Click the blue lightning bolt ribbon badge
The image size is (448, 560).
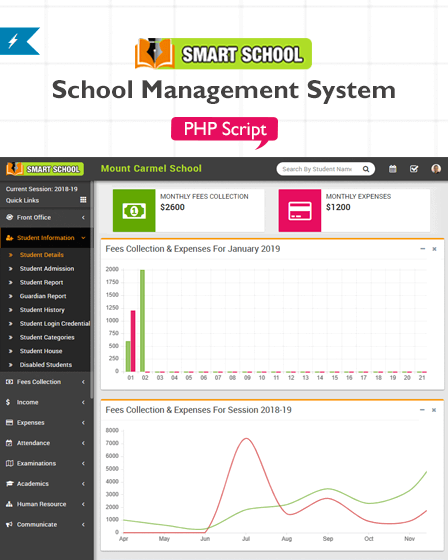coord(20,41)
